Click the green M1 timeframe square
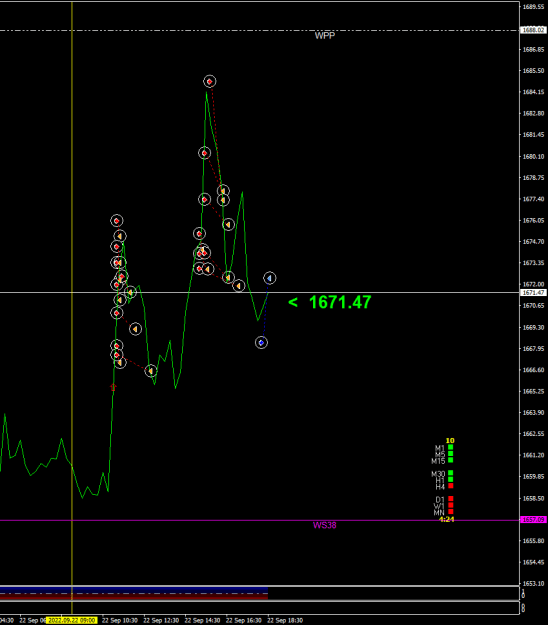 [451, 447]
